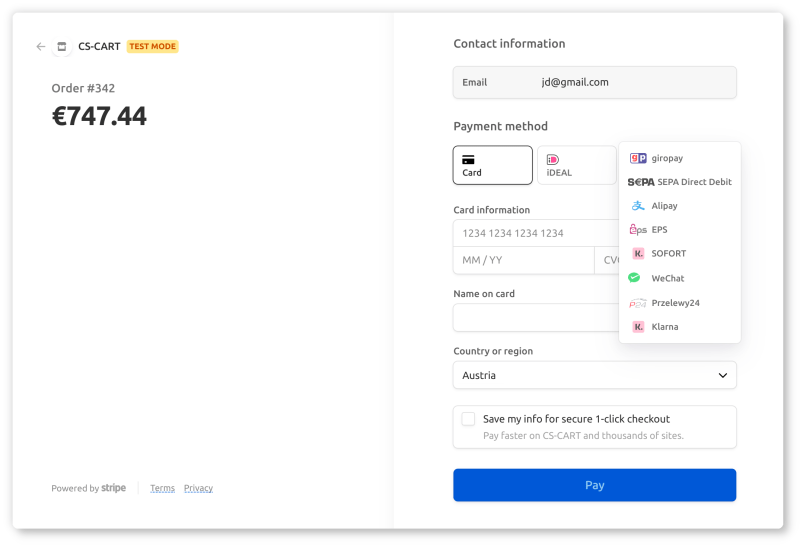Click the Alipay logo icon

coord(638,206)
